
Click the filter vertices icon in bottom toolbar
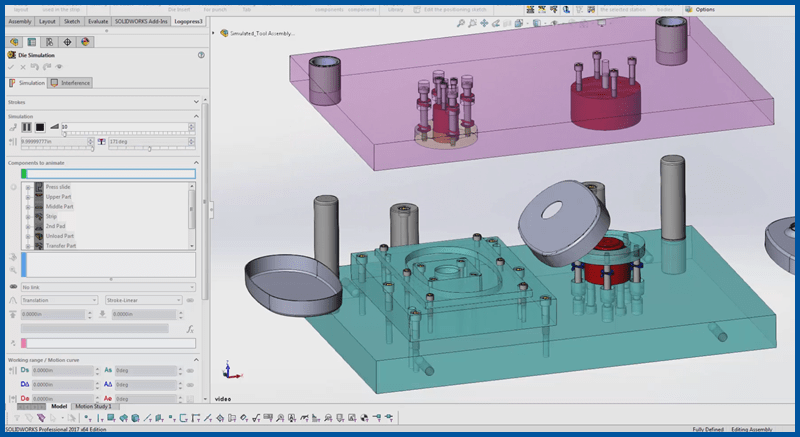click(x=88, y=418)
